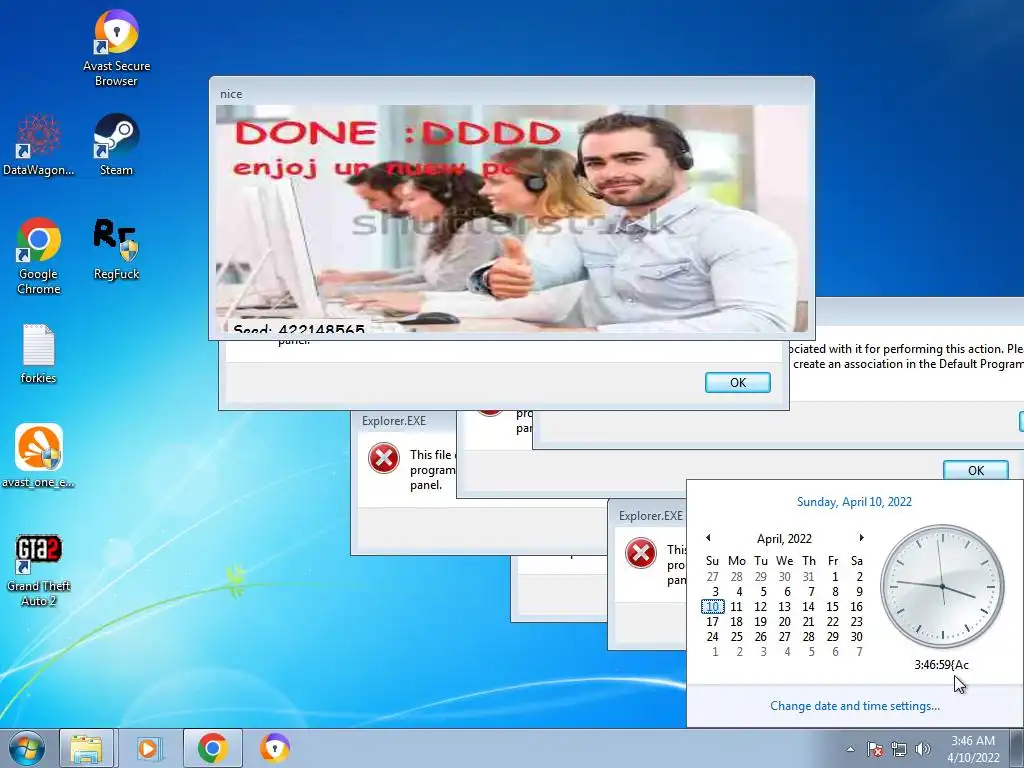This screenshot has height=768, width=1024.
Task: Click the nice window title bar
Action: 511,93
